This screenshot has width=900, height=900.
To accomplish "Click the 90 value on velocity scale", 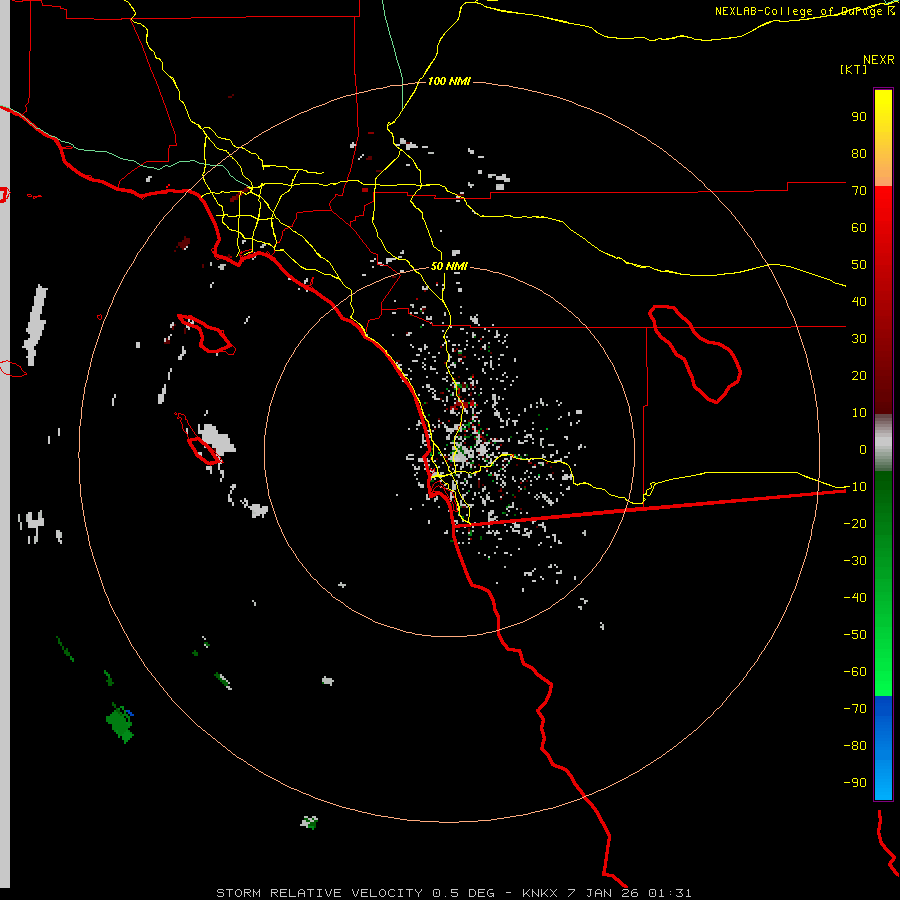I will point(859,117).
